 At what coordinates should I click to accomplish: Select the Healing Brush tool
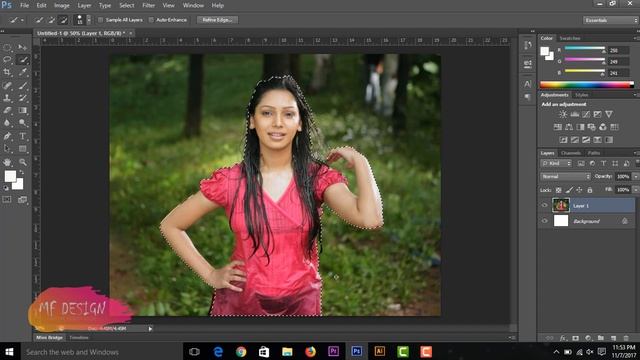point(7,85)
